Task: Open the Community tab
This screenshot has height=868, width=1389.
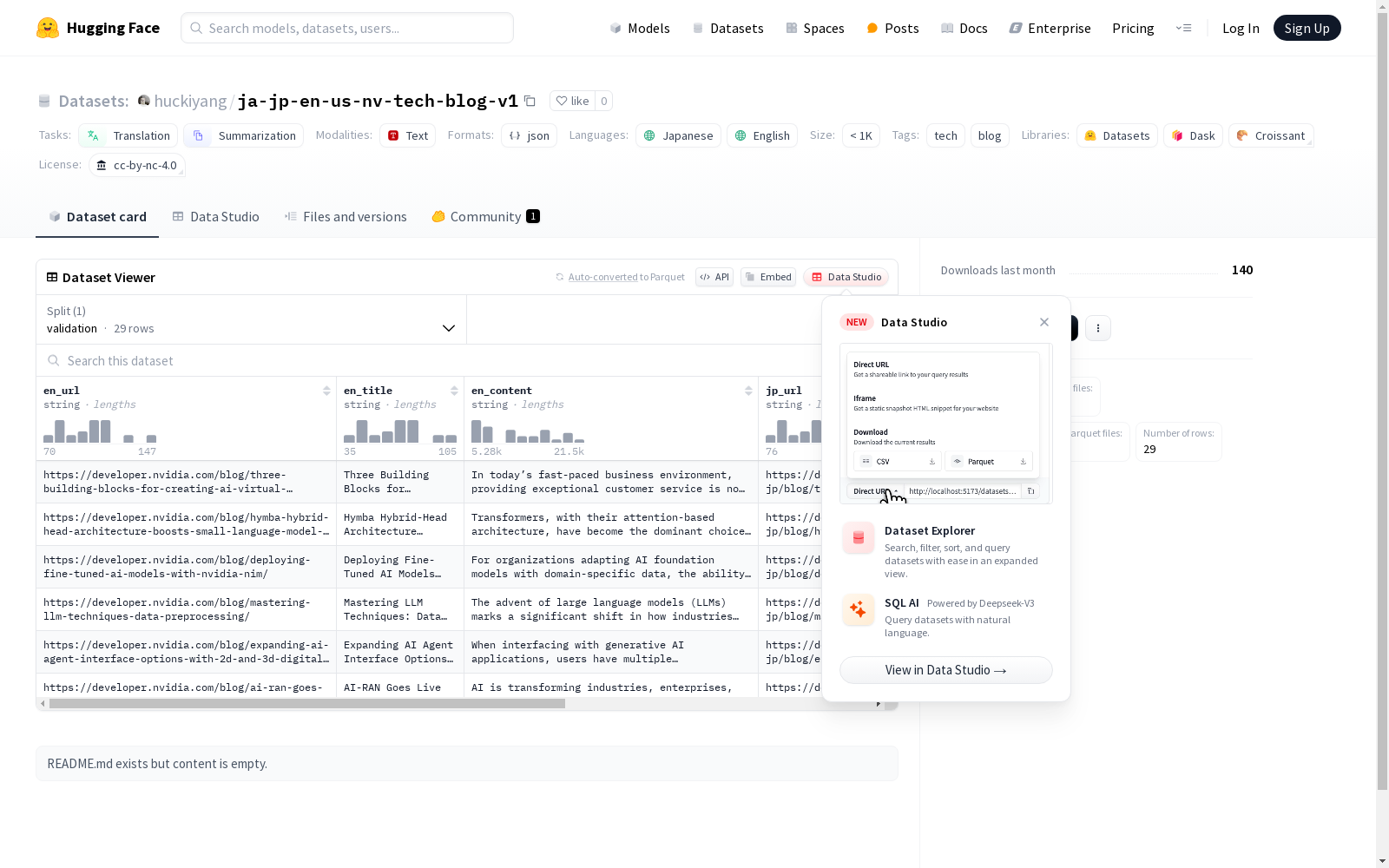Action: tap(485, 217)
